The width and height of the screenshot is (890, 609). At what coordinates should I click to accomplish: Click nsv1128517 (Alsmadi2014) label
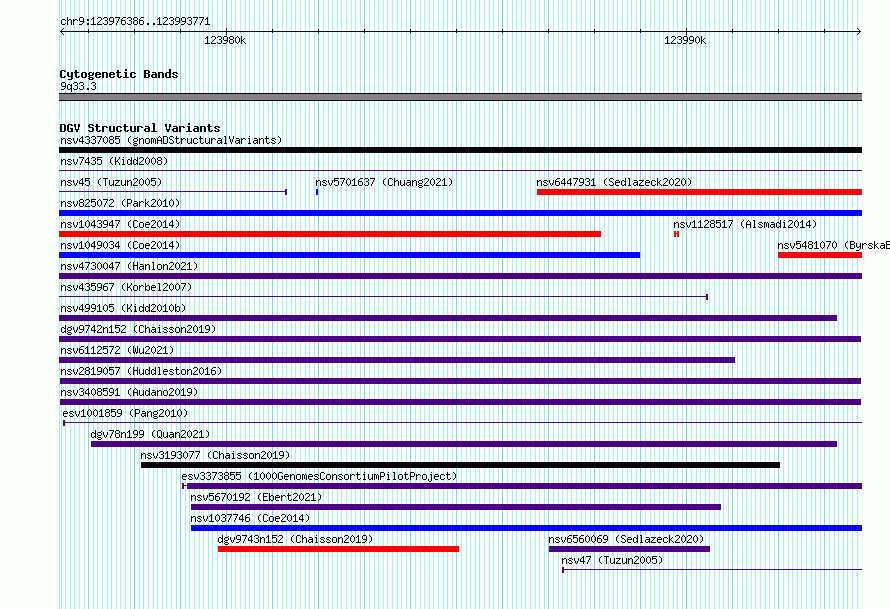745,224
